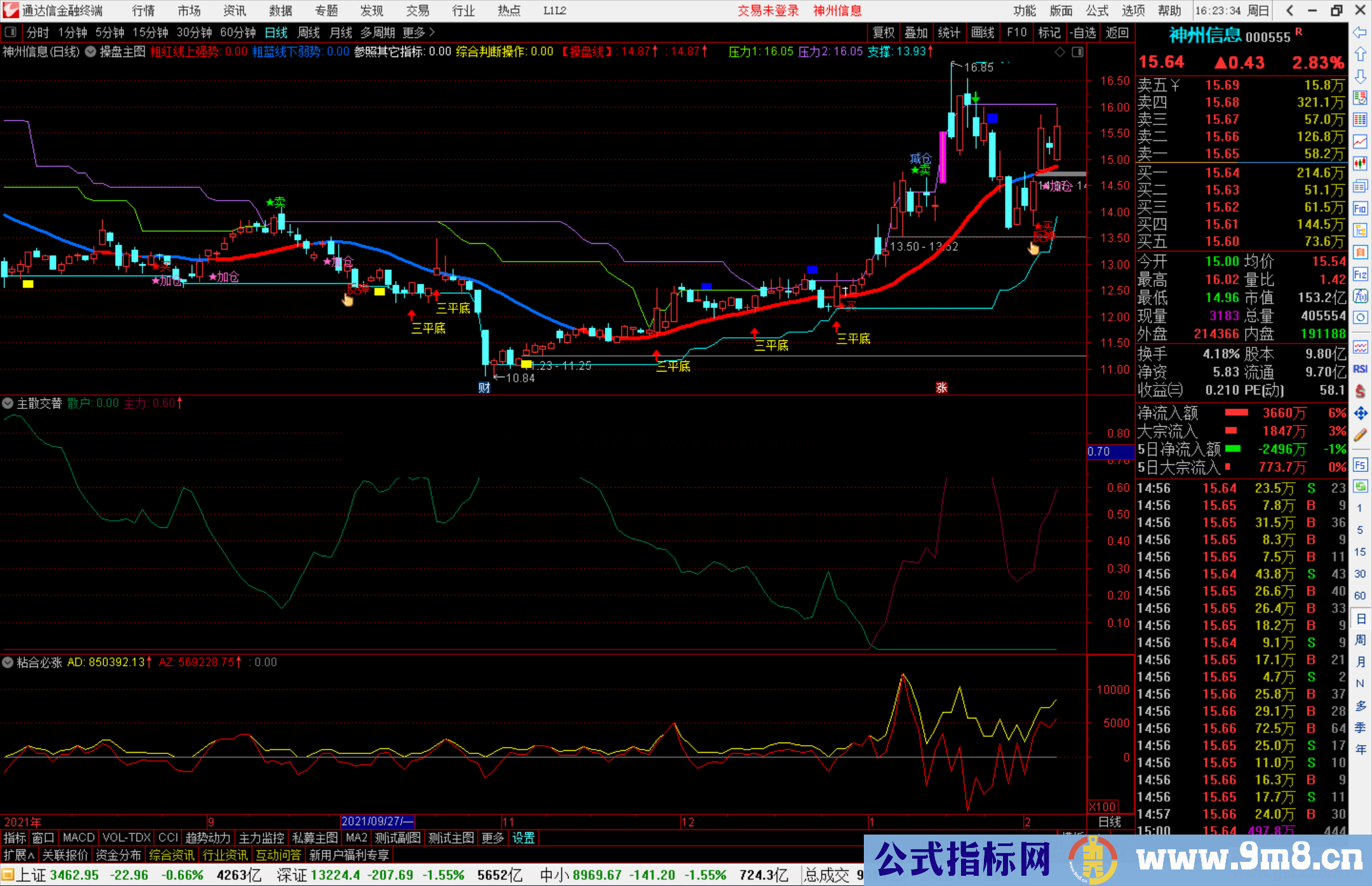Toggle the square icon left of 分时
Image resolution: width=1372 pixels, height=886 pixels.
pos(10,32)
